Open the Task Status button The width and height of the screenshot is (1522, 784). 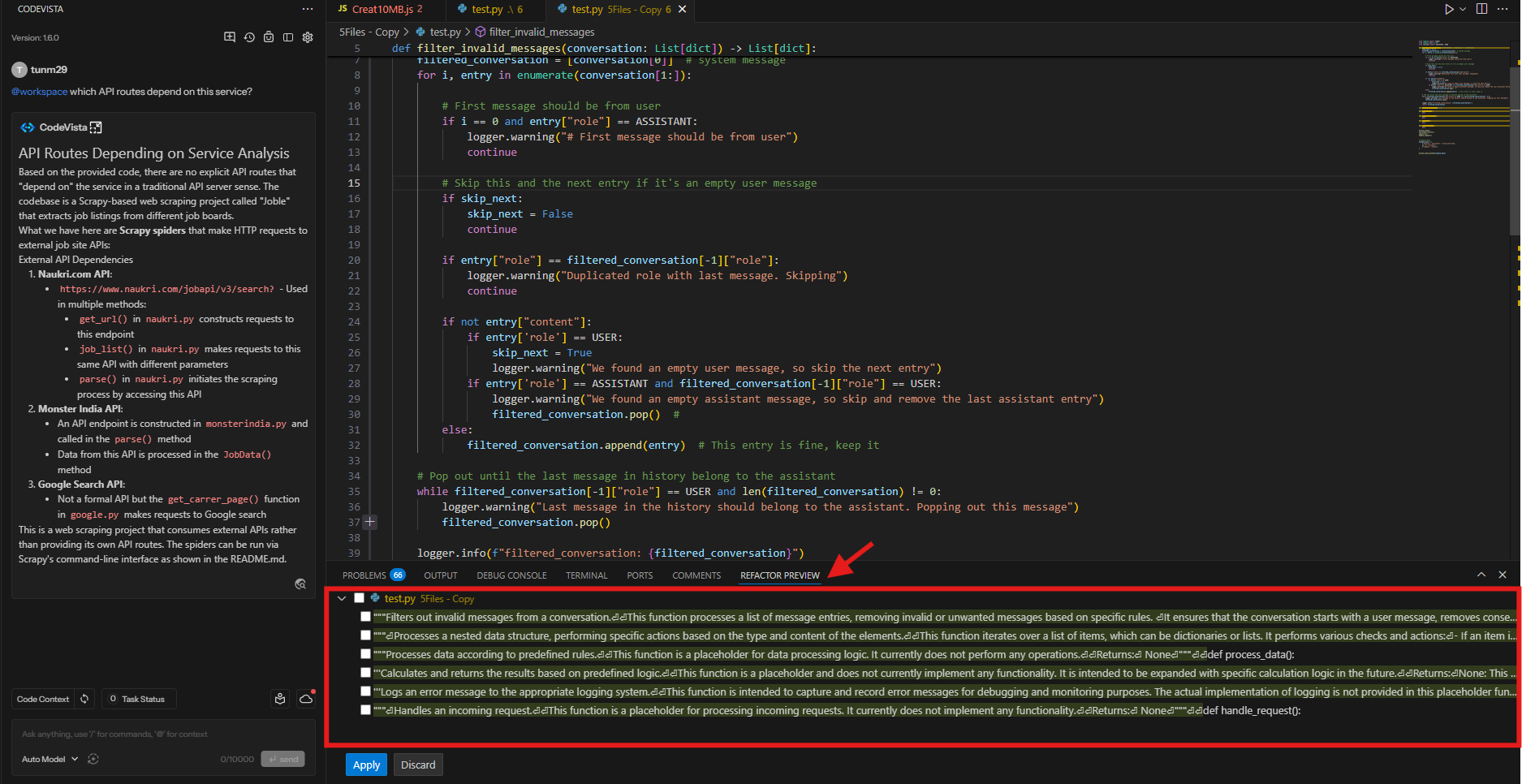coord(138,699)
